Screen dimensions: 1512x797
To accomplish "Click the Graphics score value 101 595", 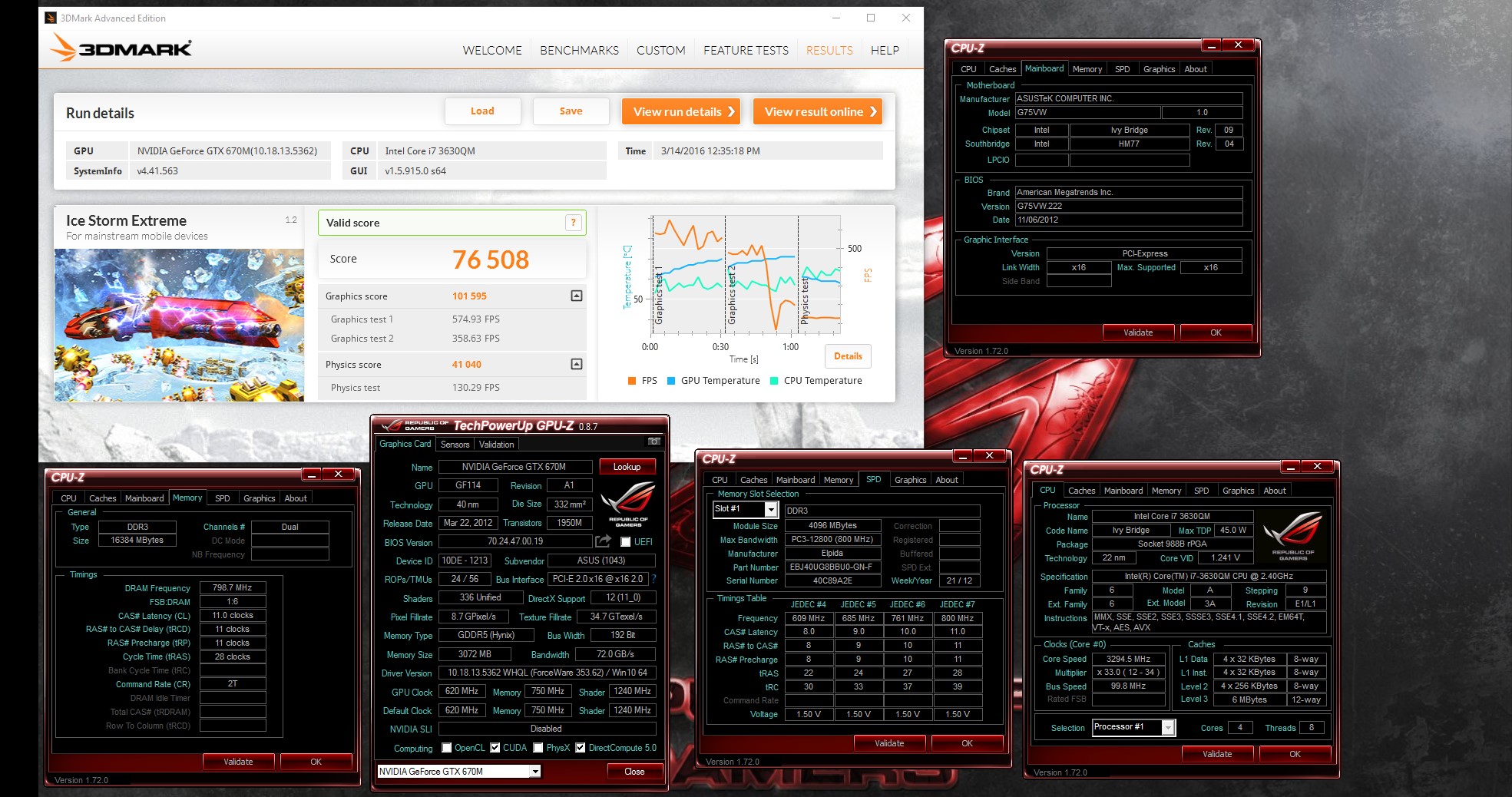I will tap(469, 296).
